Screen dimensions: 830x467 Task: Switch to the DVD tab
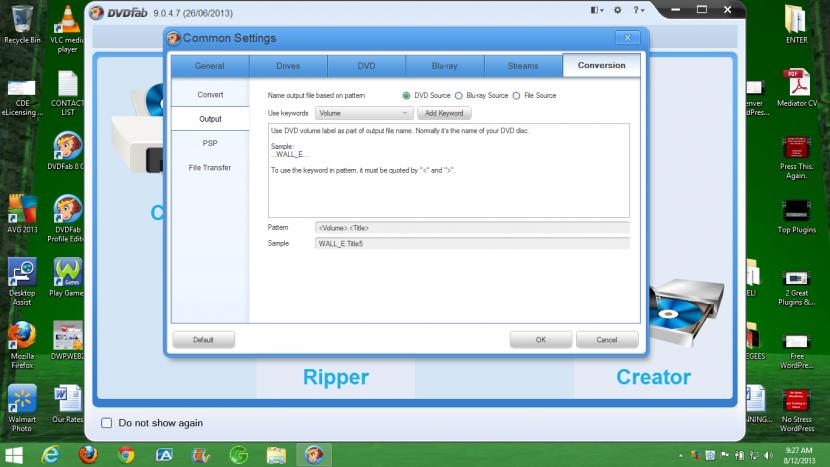(366, 66)
